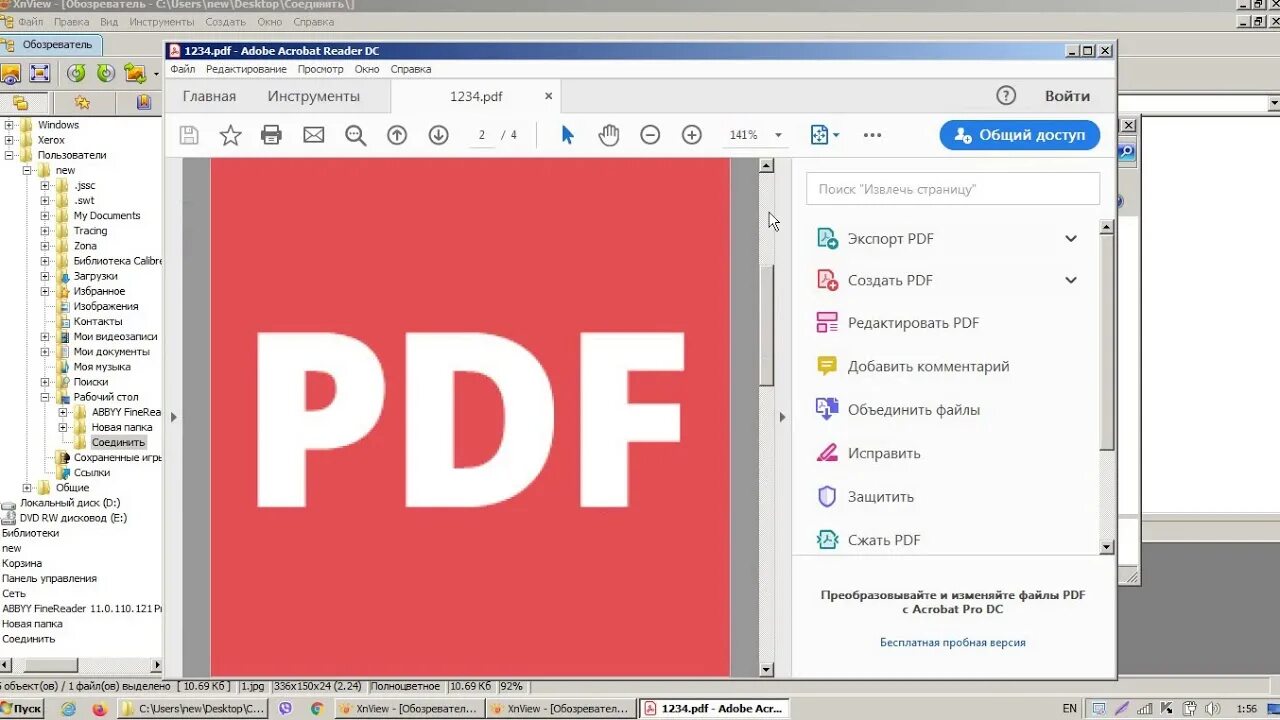The width and height of the screenshot is (1280, 720).
Task: Click the Save file icon in Acrobat toolbar
Action: coord(189,135)
